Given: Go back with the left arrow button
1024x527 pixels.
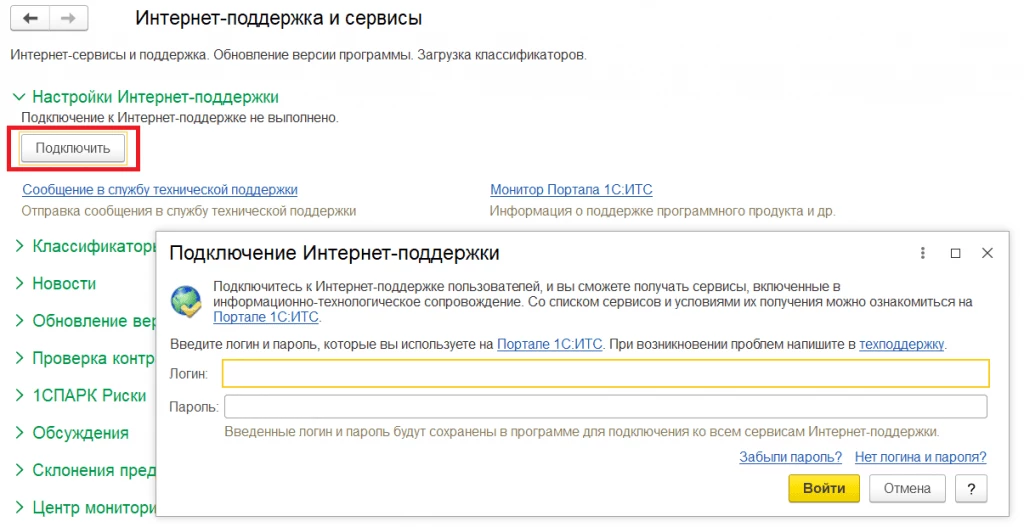Looking at the screenshot, I should coord(30,18).
